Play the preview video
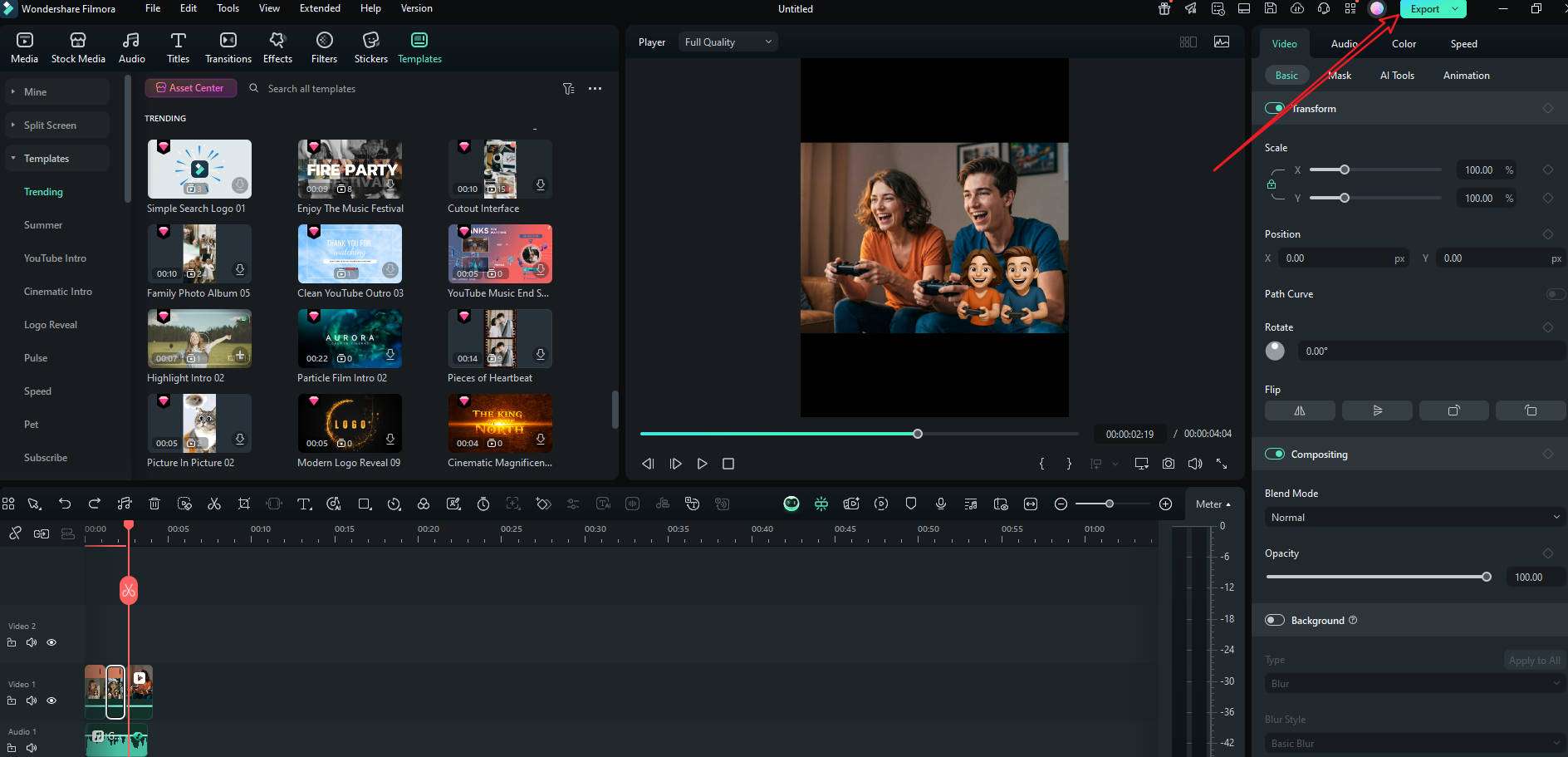 (702, 464)
